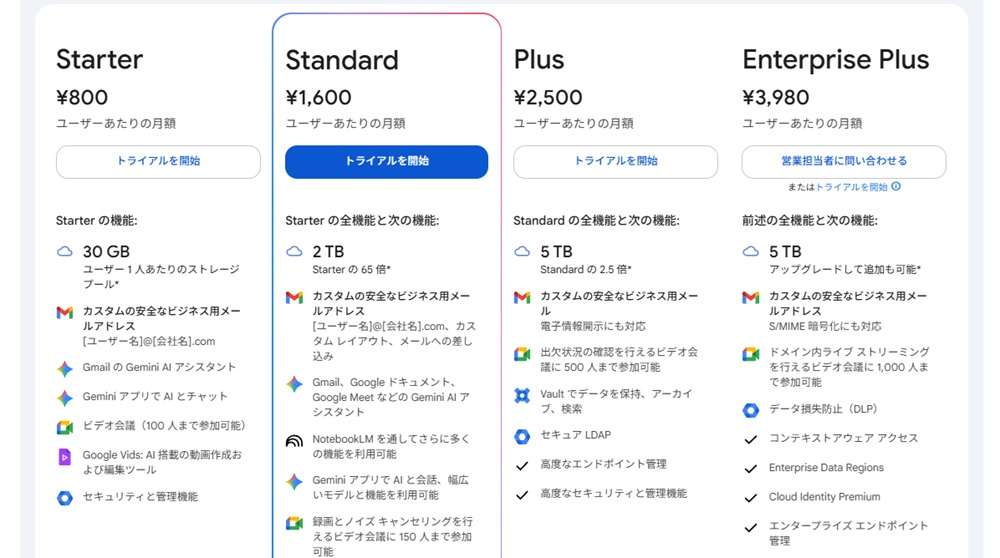Start the Starter plan trial

(x=158, y=162)
